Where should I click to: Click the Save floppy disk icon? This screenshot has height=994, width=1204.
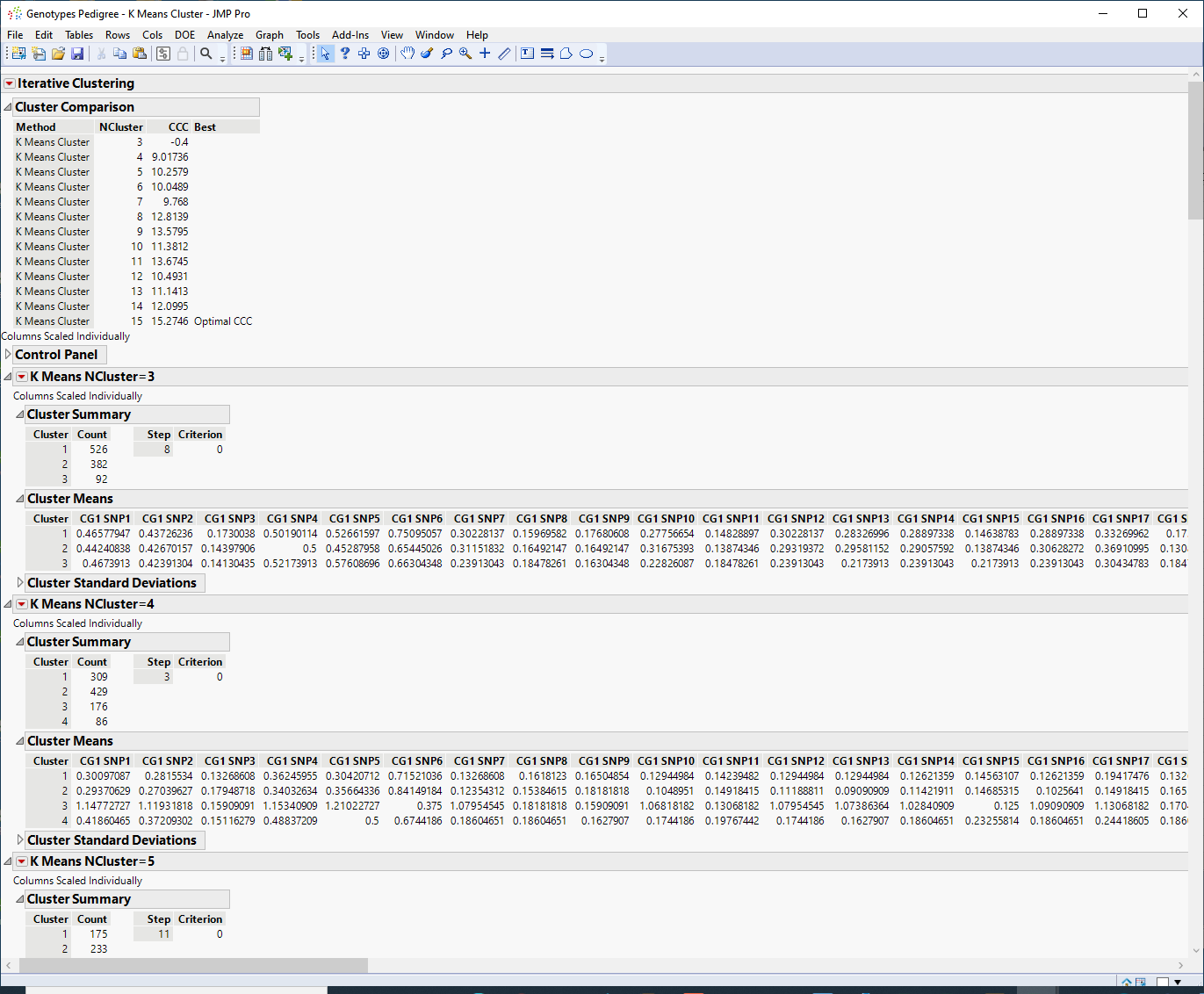pos(77,54)
